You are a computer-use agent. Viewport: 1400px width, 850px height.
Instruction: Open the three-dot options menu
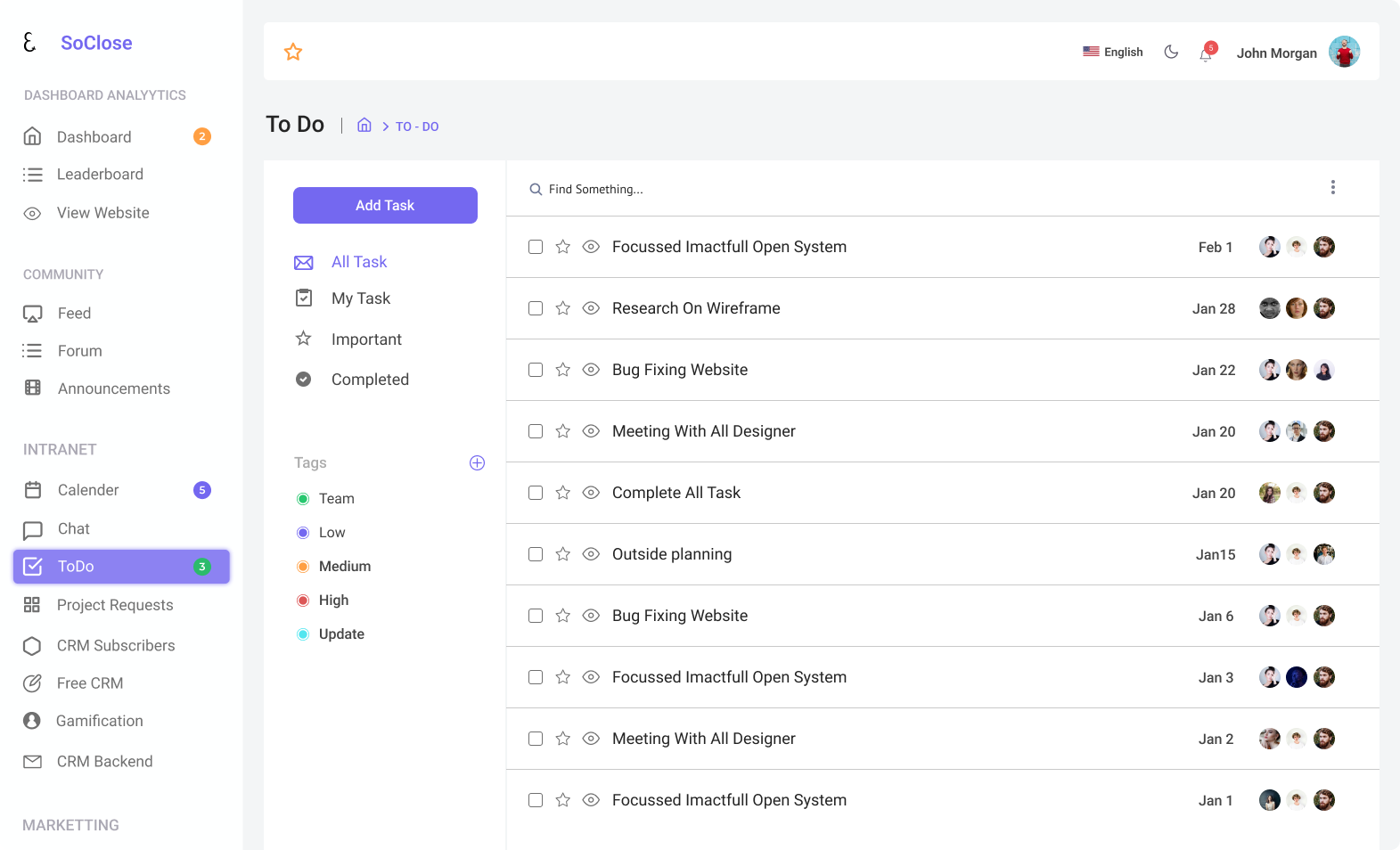tap(1332, 187)
